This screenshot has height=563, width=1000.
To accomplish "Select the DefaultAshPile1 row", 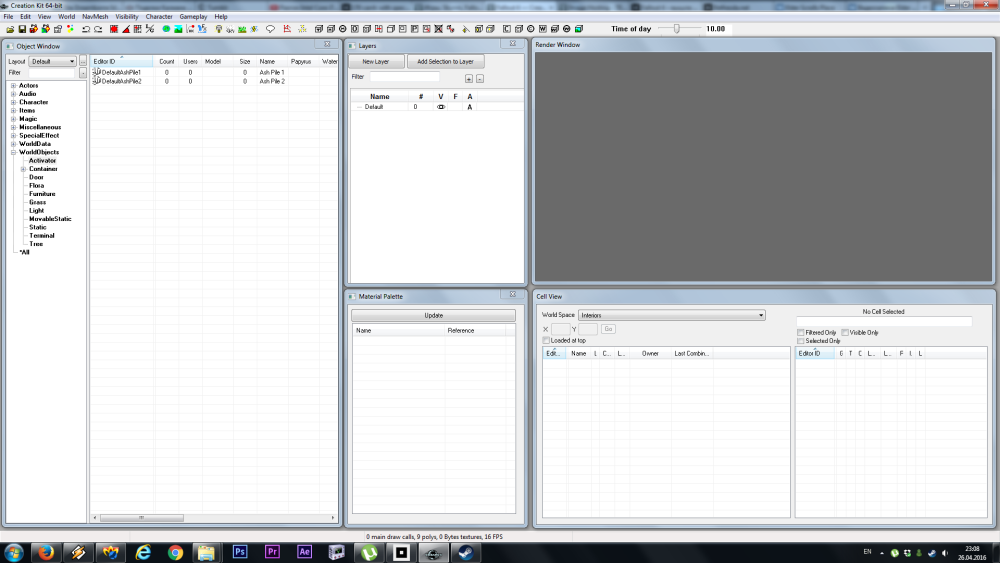I will (x=214, y=73).
